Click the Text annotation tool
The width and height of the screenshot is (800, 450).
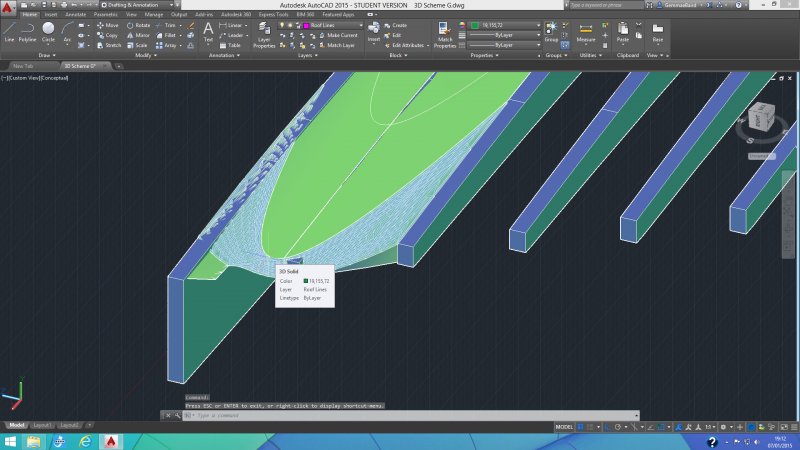(x=208, y=31)
